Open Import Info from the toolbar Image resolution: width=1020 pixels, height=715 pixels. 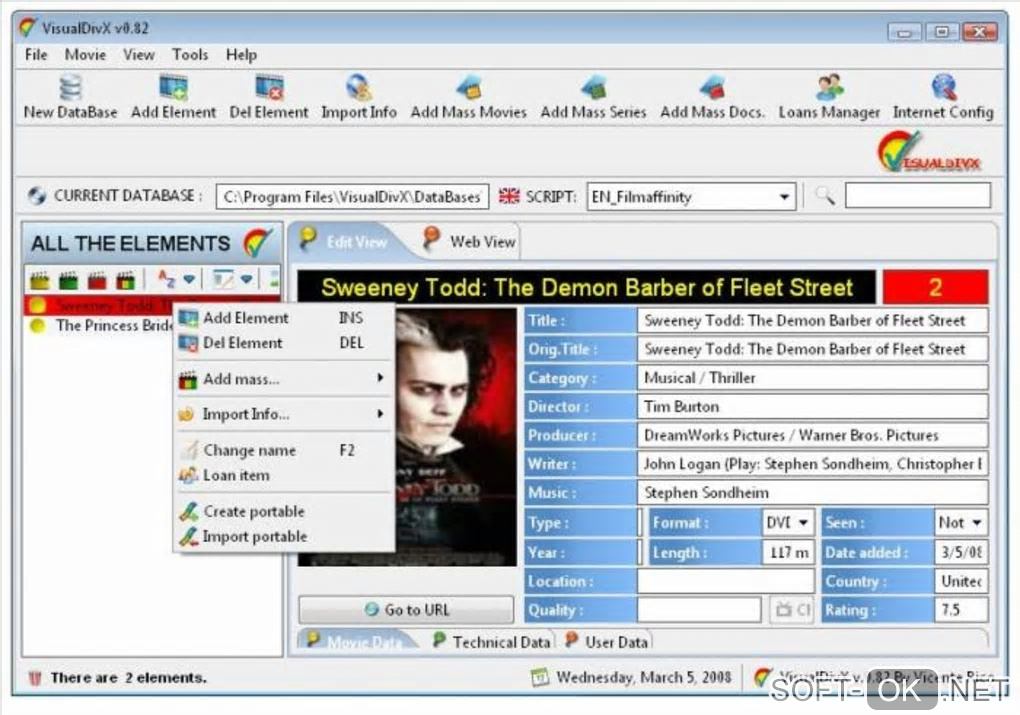tap(358, 97)
